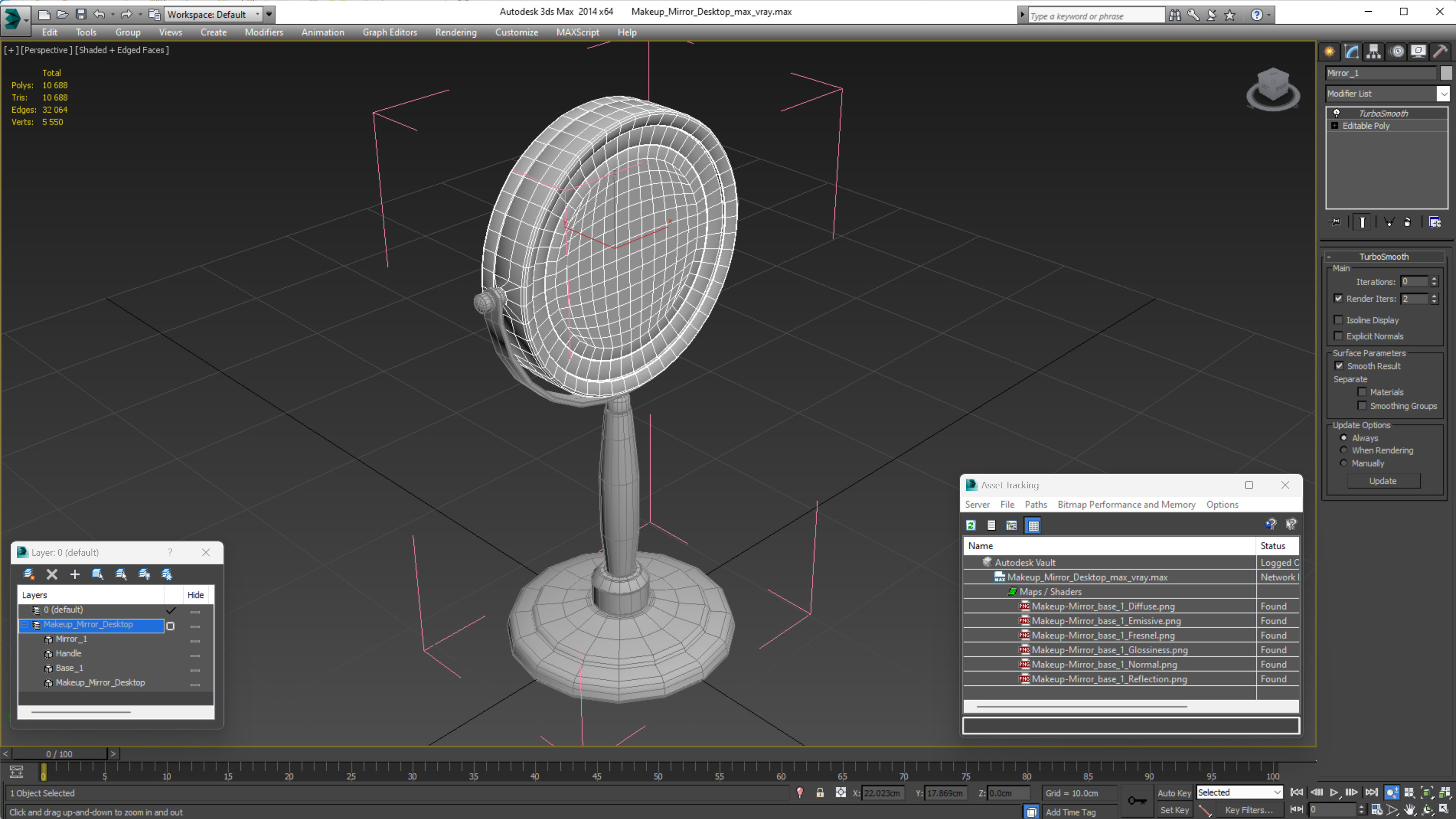Open the Modifier List dropdown
Image resolution: width=1456 pixels, height=819 pixels.
pos(1444,94)
